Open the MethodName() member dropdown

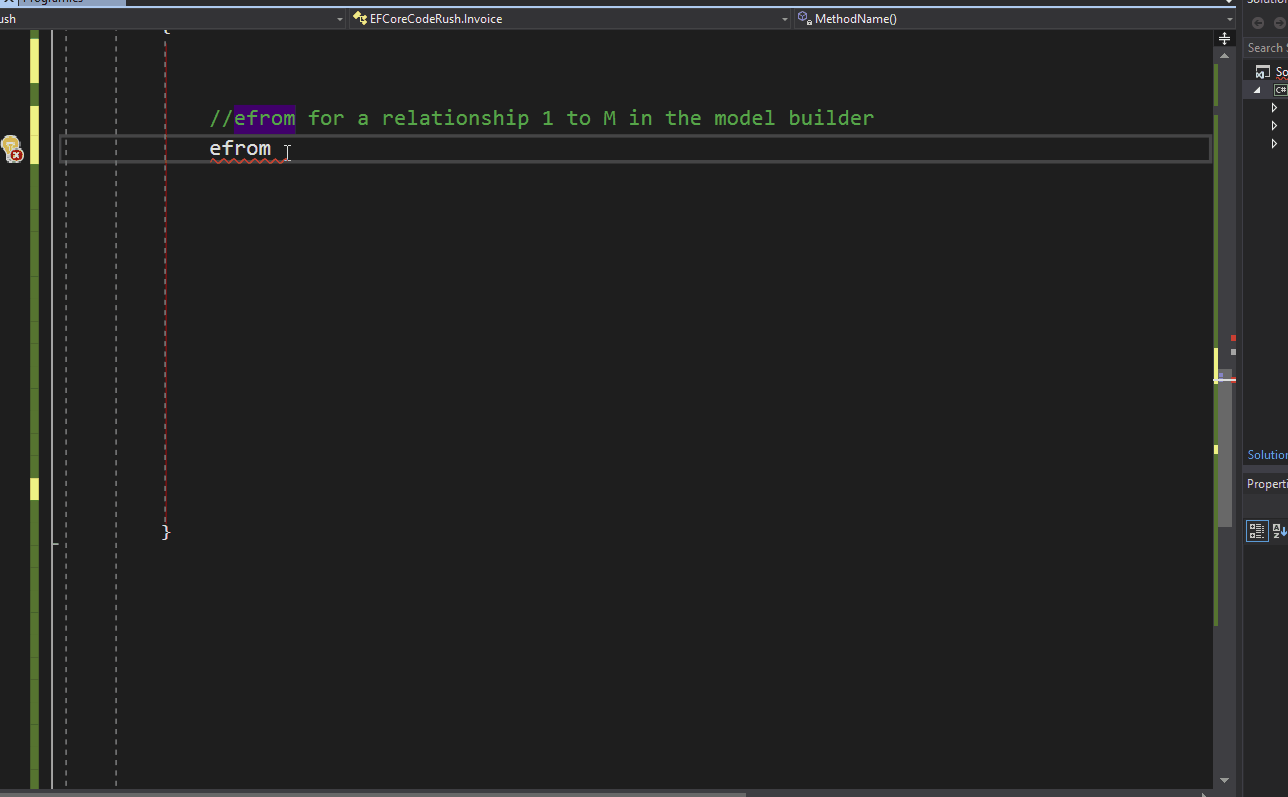tap(1230, 19)
